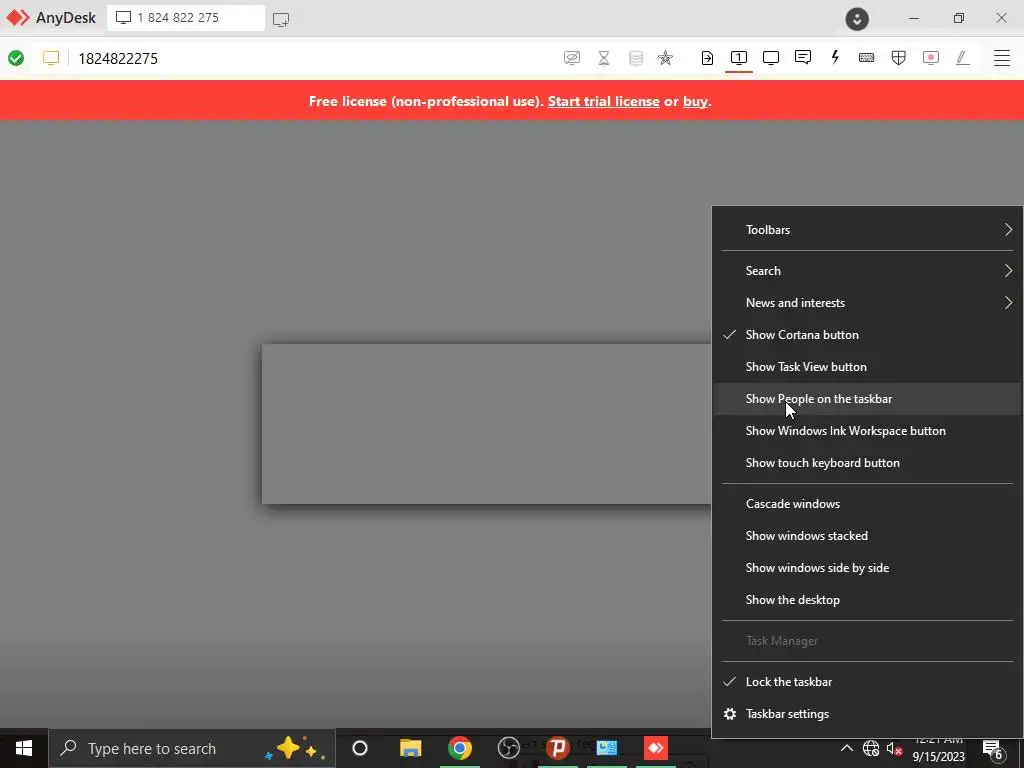The image size is (1024, 768).
Task: Click the Cortana circle on taskbar
Action: coord(360,748)
